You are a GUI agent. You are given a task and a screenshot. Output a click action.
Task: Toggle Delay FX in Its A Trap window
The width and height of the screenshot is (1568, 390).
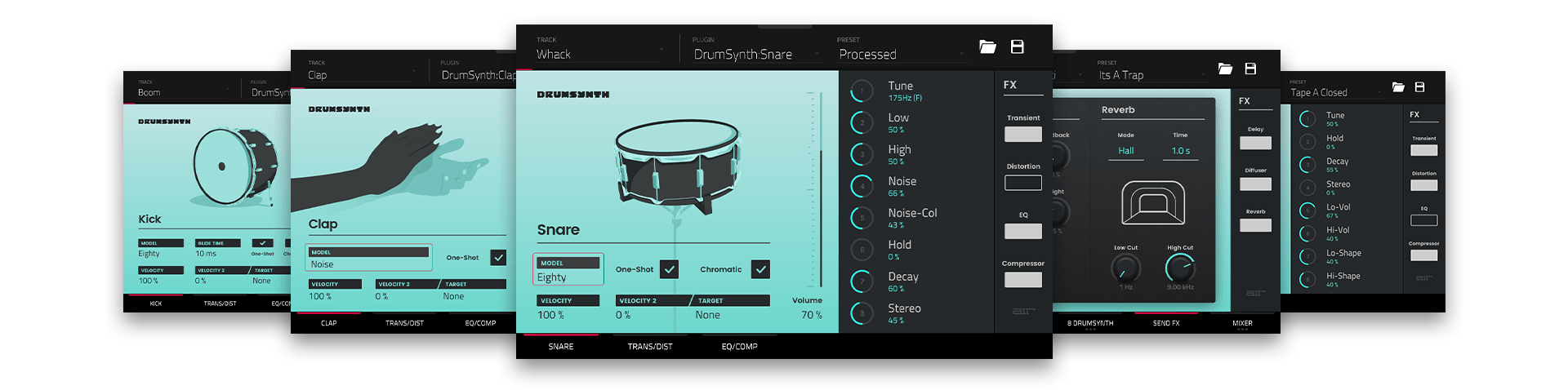pos(1255,143)
